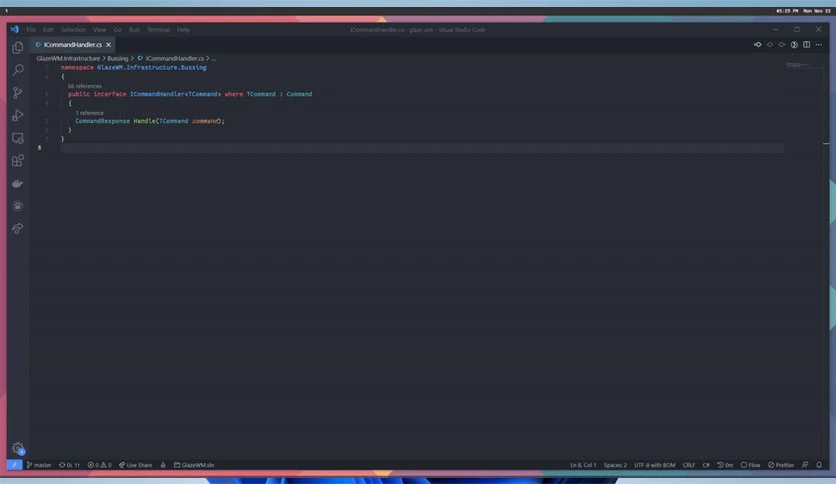The image size is (836, 484).
Task: Open the Remote Explorer view
Action: [x=18, y=138]
